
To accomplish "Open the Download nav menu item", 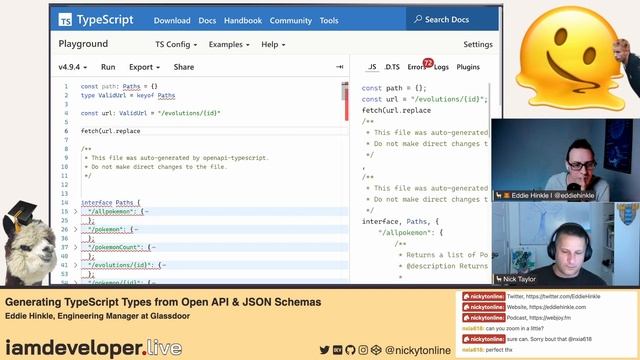I will [x=172, y=20].
